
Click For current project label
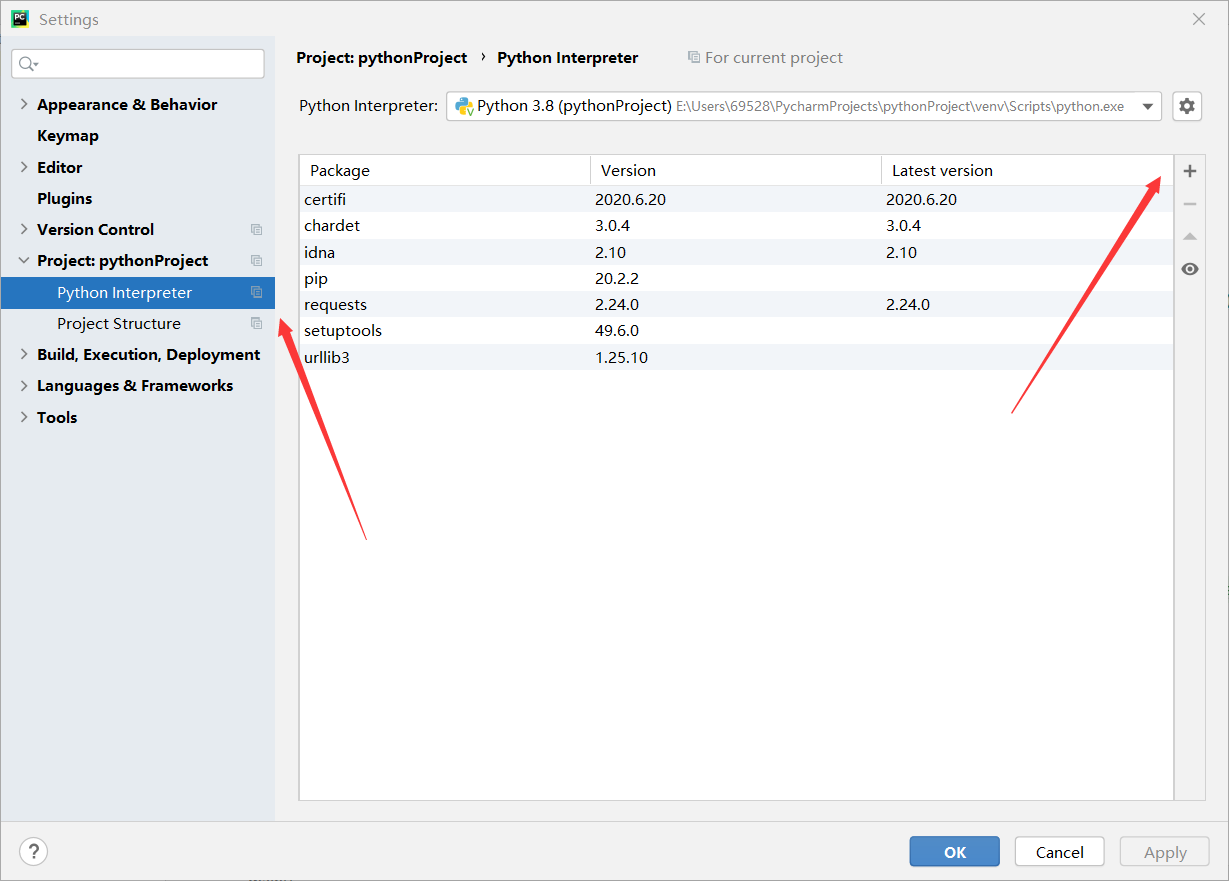click(x=773, y=58)
